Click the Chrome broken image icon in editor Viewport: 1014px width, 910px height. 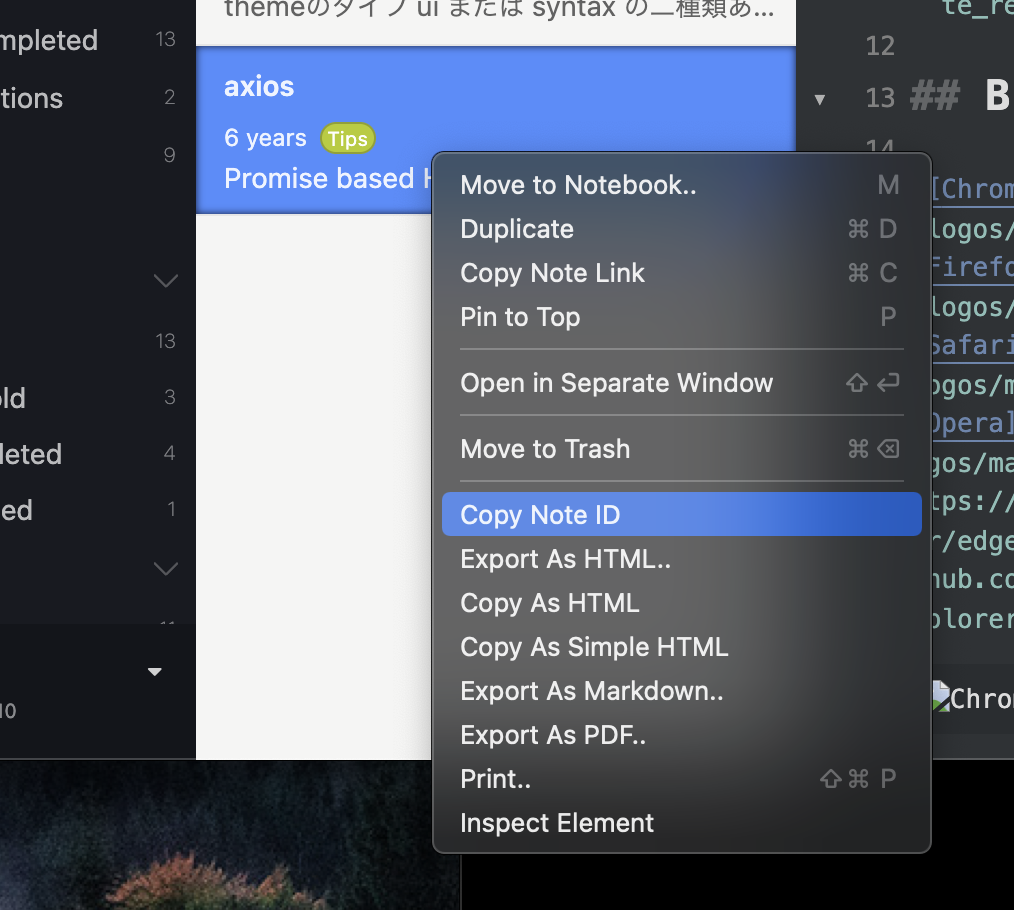pyautogui.click(x=941, y=697)
